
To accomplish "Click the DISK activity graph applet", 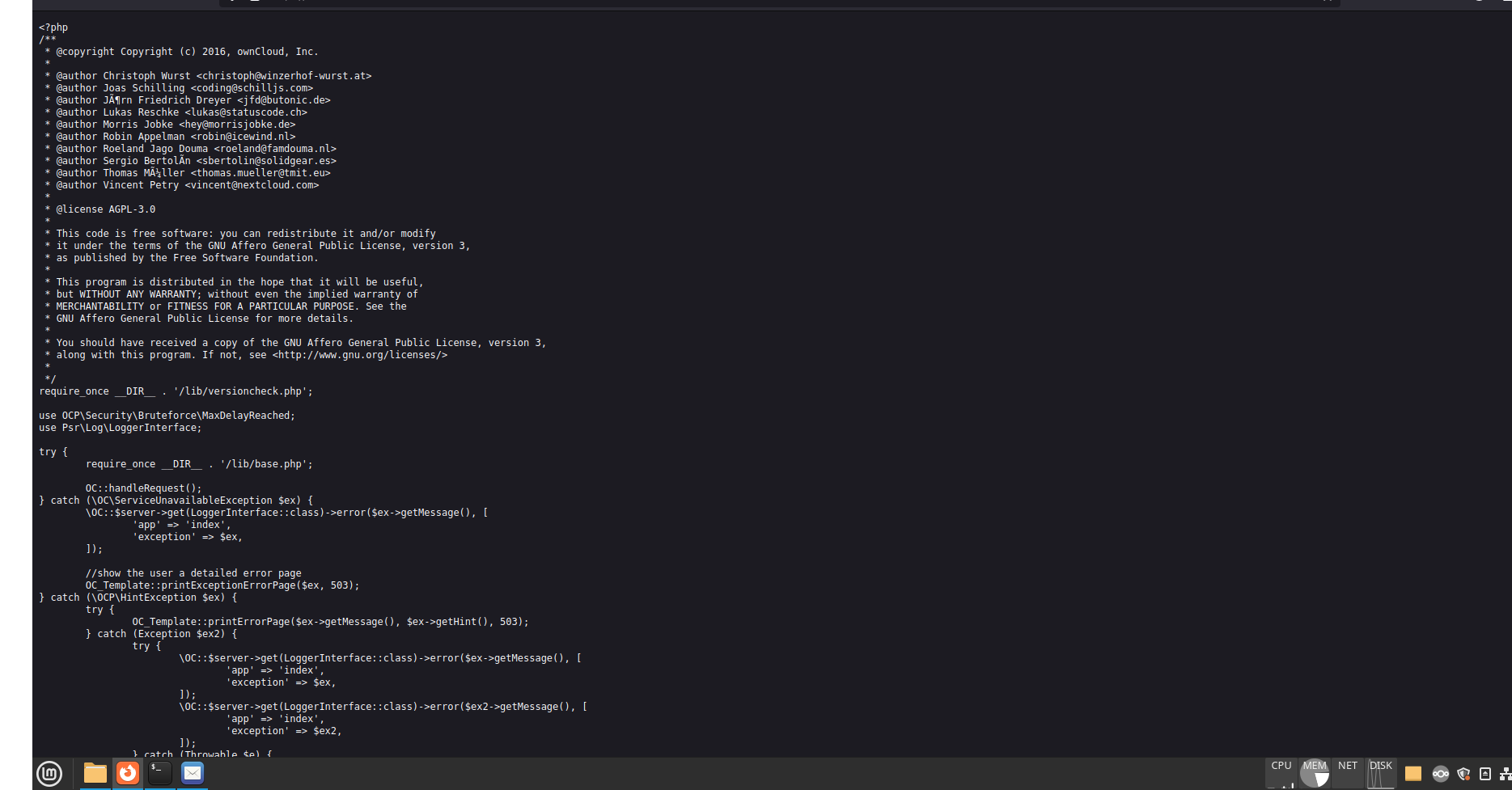I will pyautogui.click(x=1381, y=774).
